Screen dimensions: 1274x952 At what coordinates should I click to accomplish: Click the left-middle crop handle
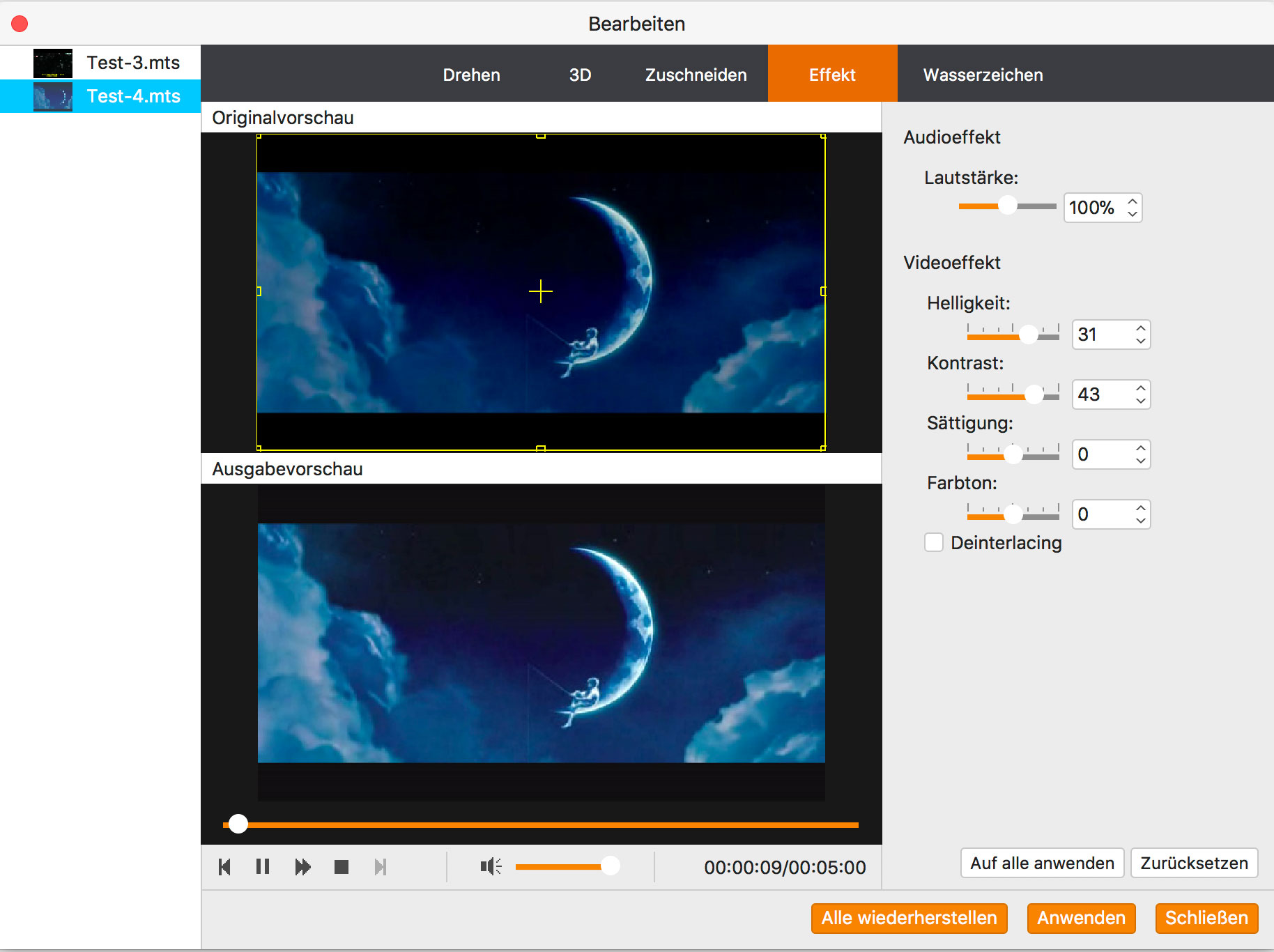point(259,291)
